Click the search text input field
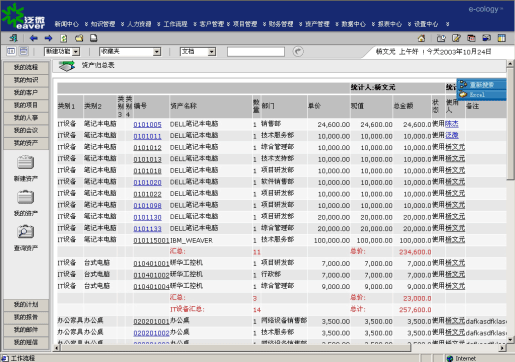Screen dimensions: 515x362 click(x=256, y=52)
